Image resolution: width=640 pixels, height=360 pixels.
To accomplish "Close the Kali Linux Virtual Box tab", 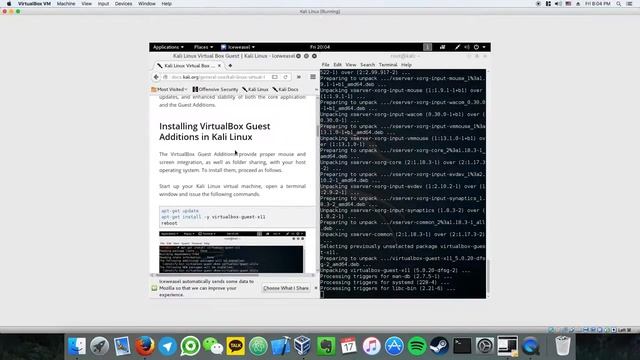I will 220,66.
